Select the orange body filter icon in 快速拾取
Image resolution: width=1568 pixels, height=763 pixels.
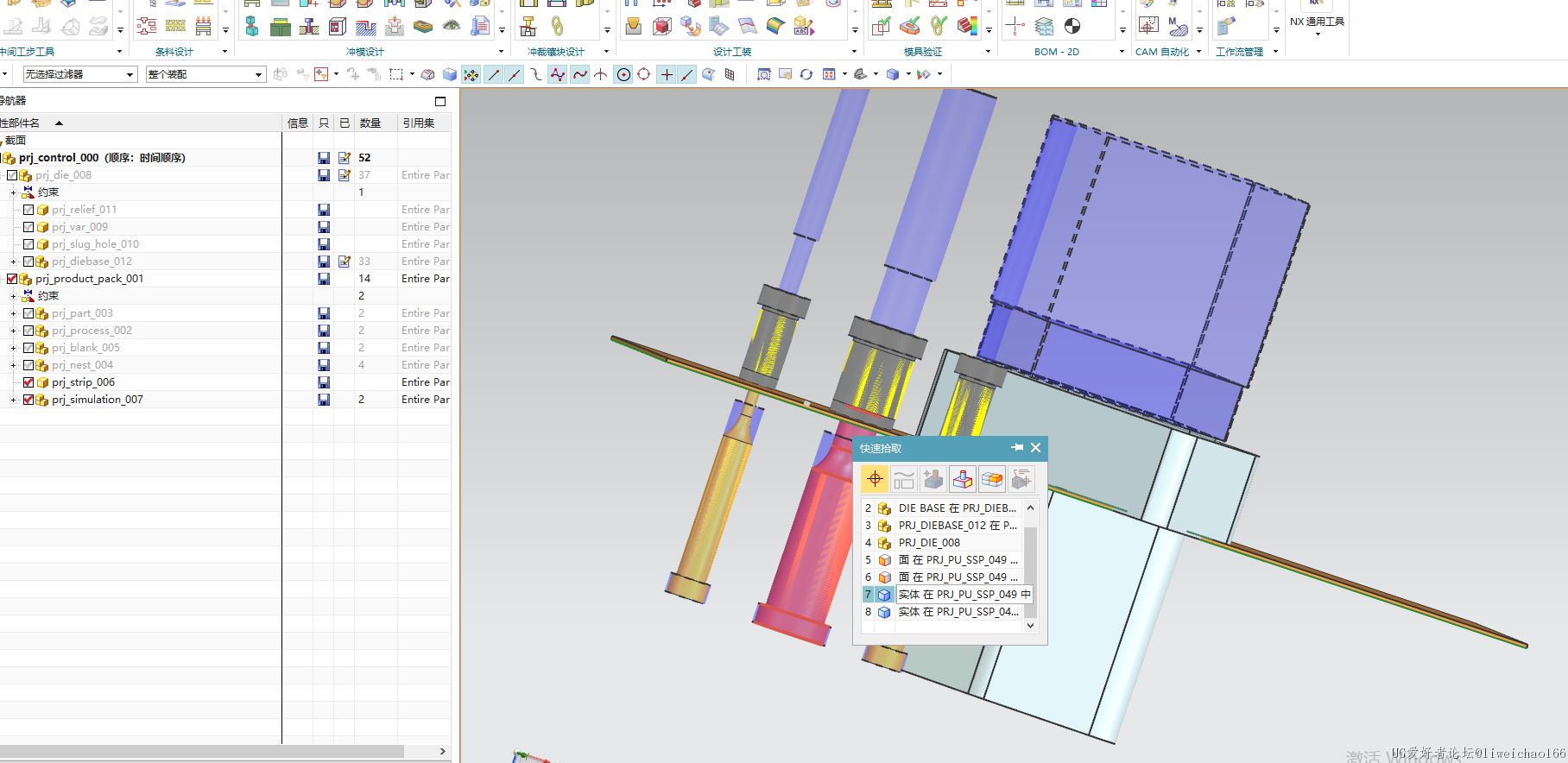point(992,478)
